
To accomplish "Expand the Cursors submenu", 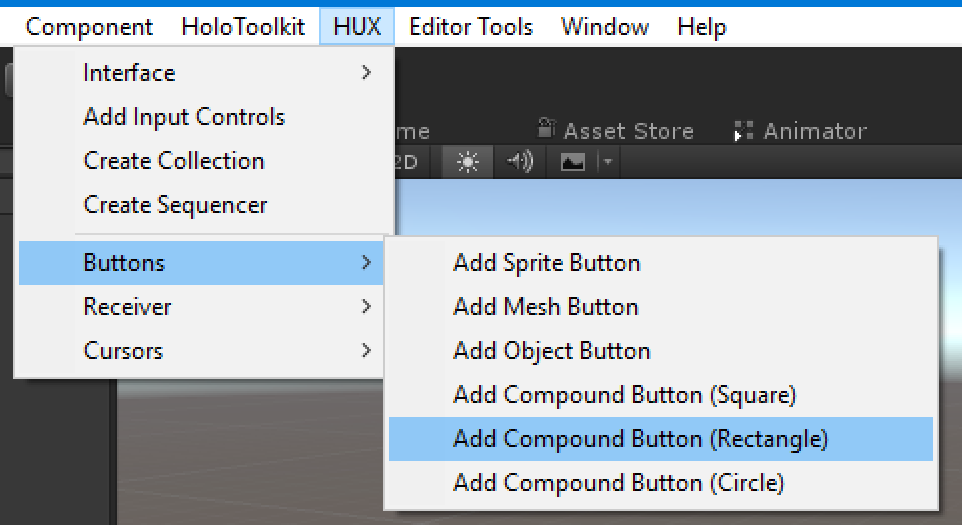I will click(201, 351).
